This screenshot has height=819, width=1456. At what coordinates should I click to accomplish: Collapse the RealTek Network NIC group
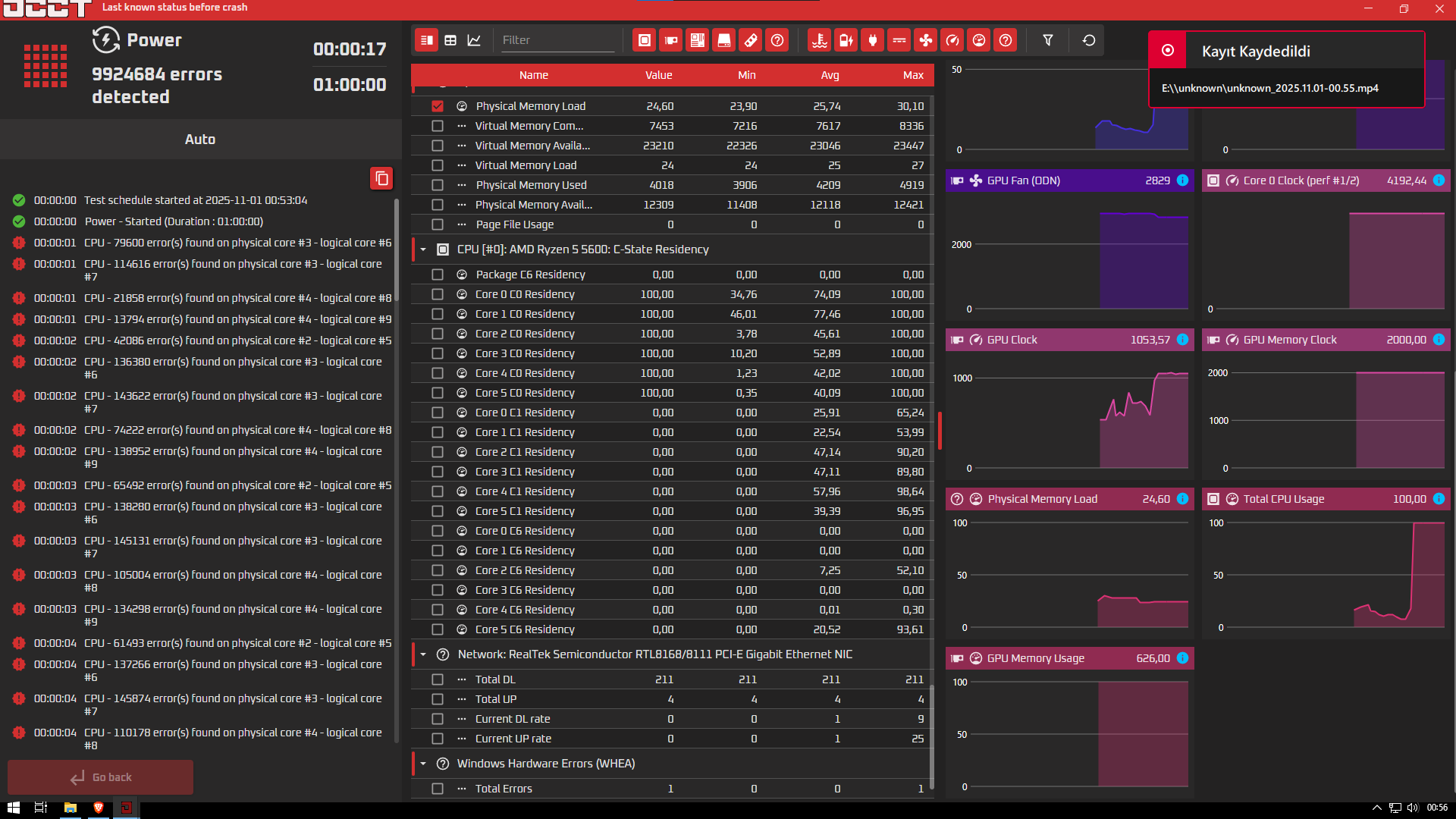point(423,654)
